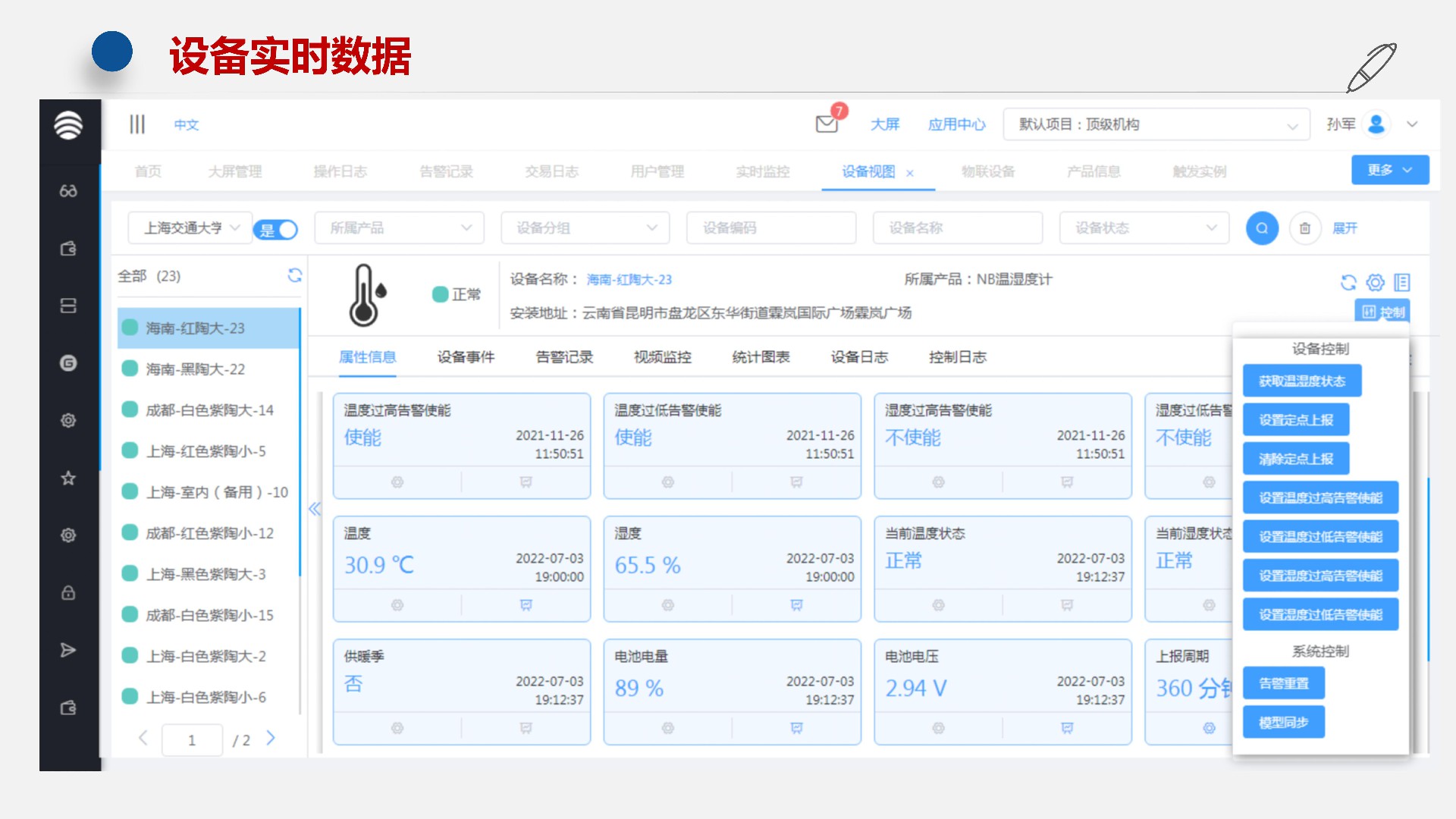This screenshot has width=1456, height=819.
Task: Open 默认项目 顶级机构 project selector
Action: (1156, 124)
